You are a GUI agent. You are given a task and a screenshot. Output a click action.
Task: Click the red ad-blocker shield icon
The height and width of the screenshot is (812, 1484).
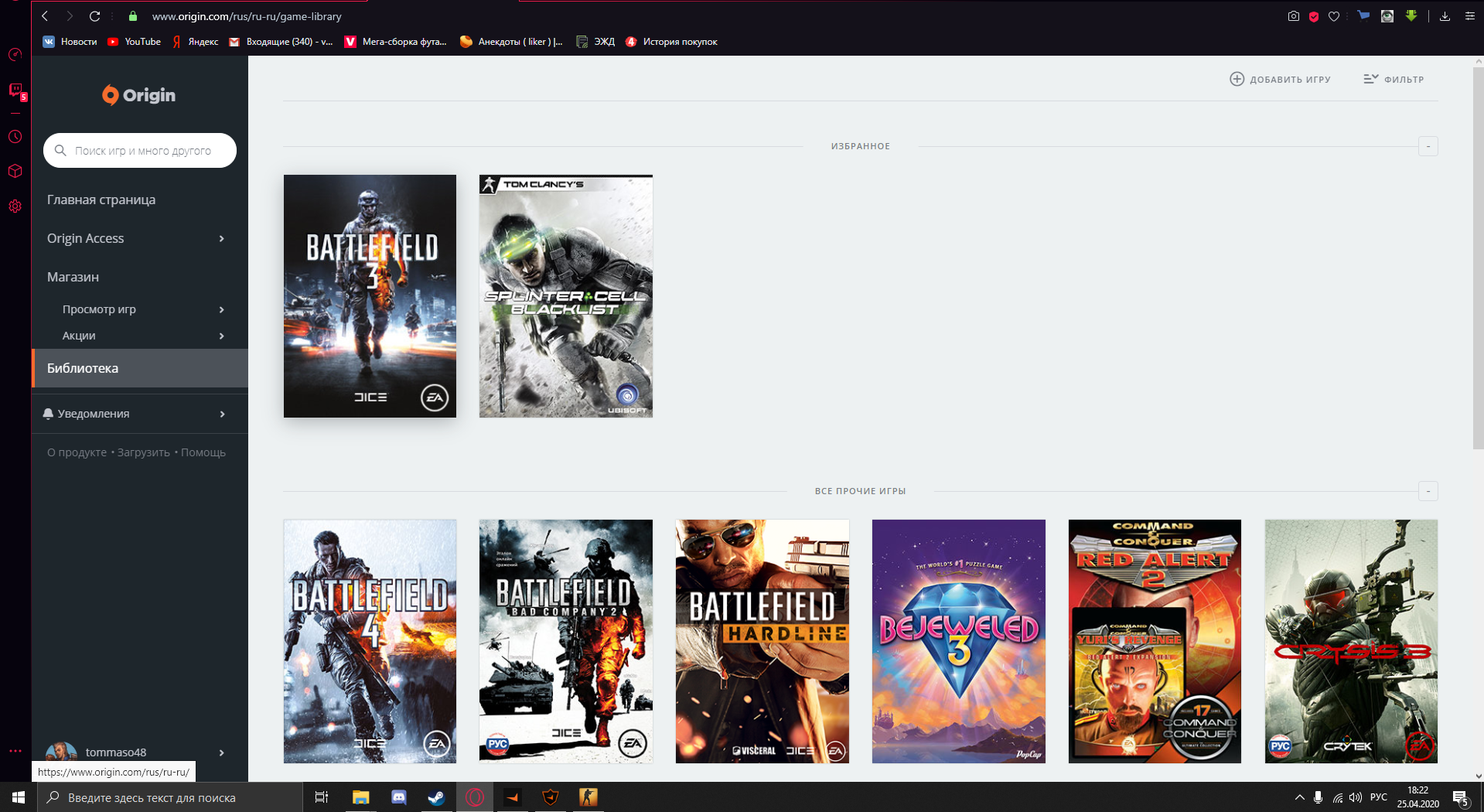1314,16
